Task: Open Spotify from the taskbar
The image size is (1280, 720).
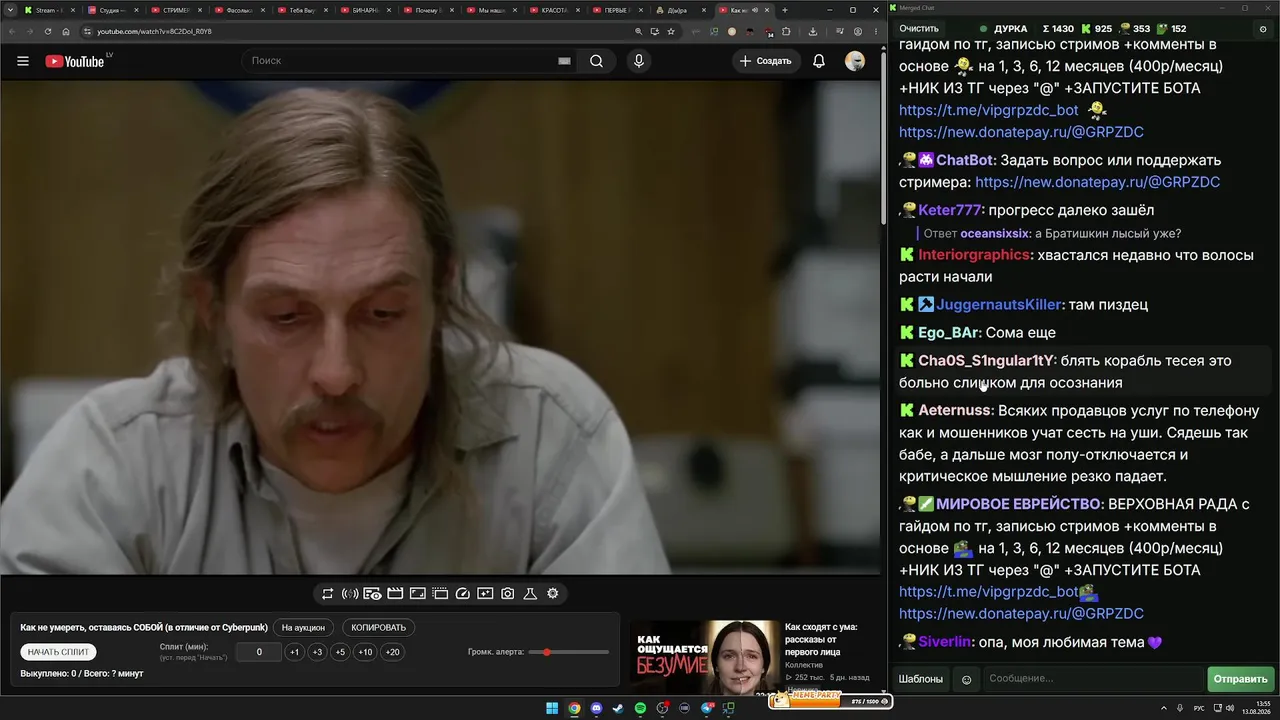Action: coord(640,709)
